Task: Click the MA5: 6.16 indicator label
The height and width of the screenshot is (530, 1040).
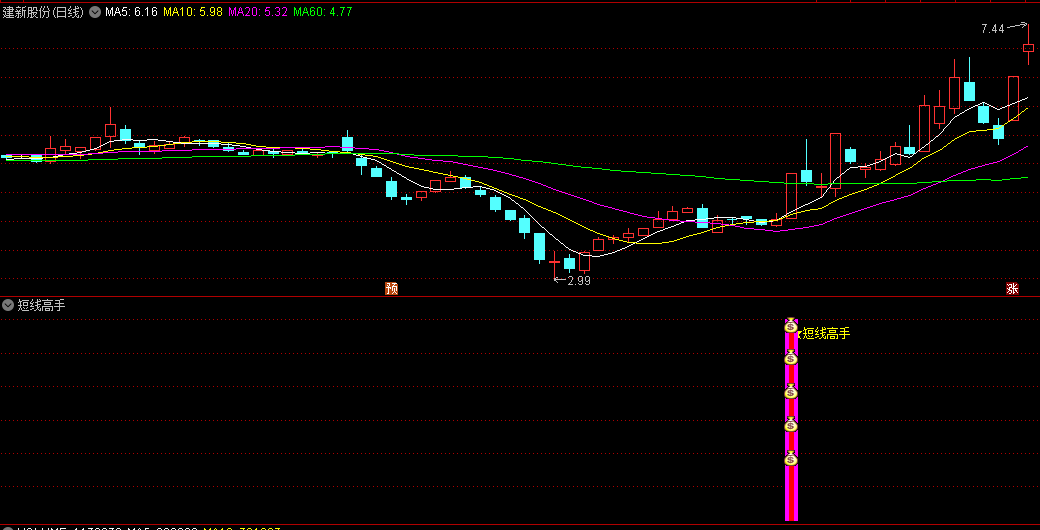Action: point(131,12)
